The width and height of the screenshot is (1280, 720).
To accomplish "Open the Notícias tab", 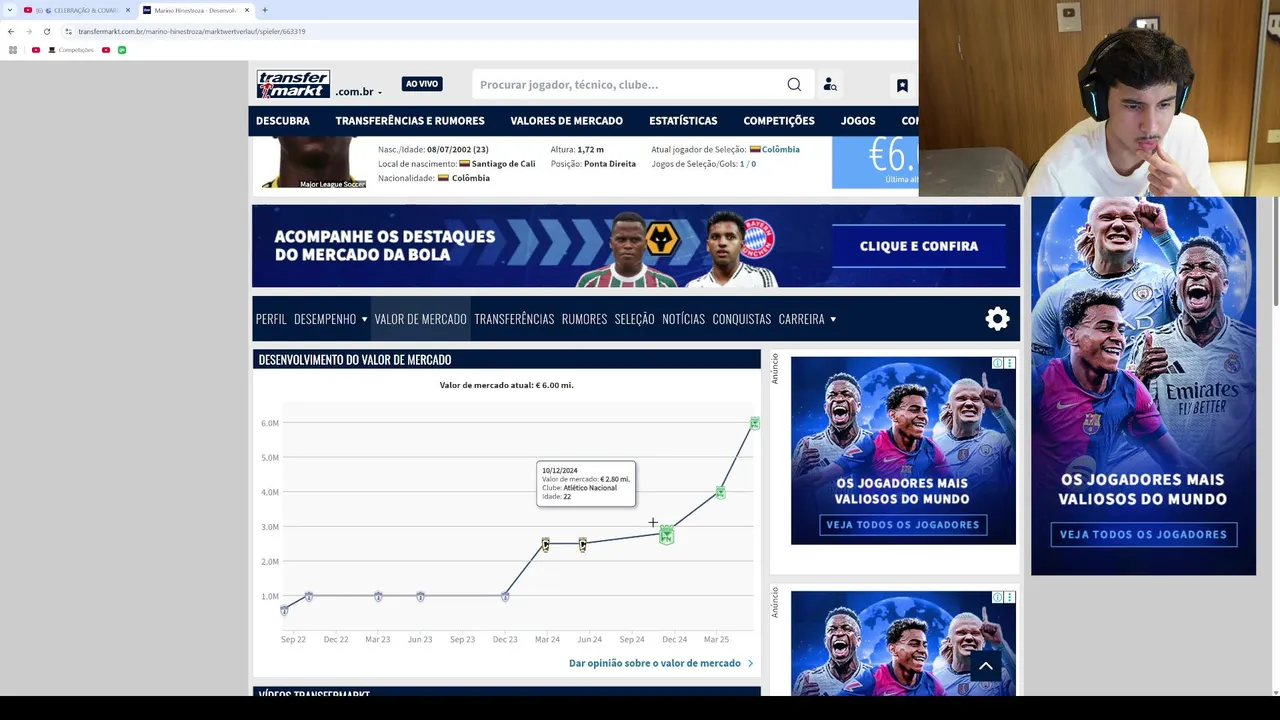I will (x=684, y=319).
